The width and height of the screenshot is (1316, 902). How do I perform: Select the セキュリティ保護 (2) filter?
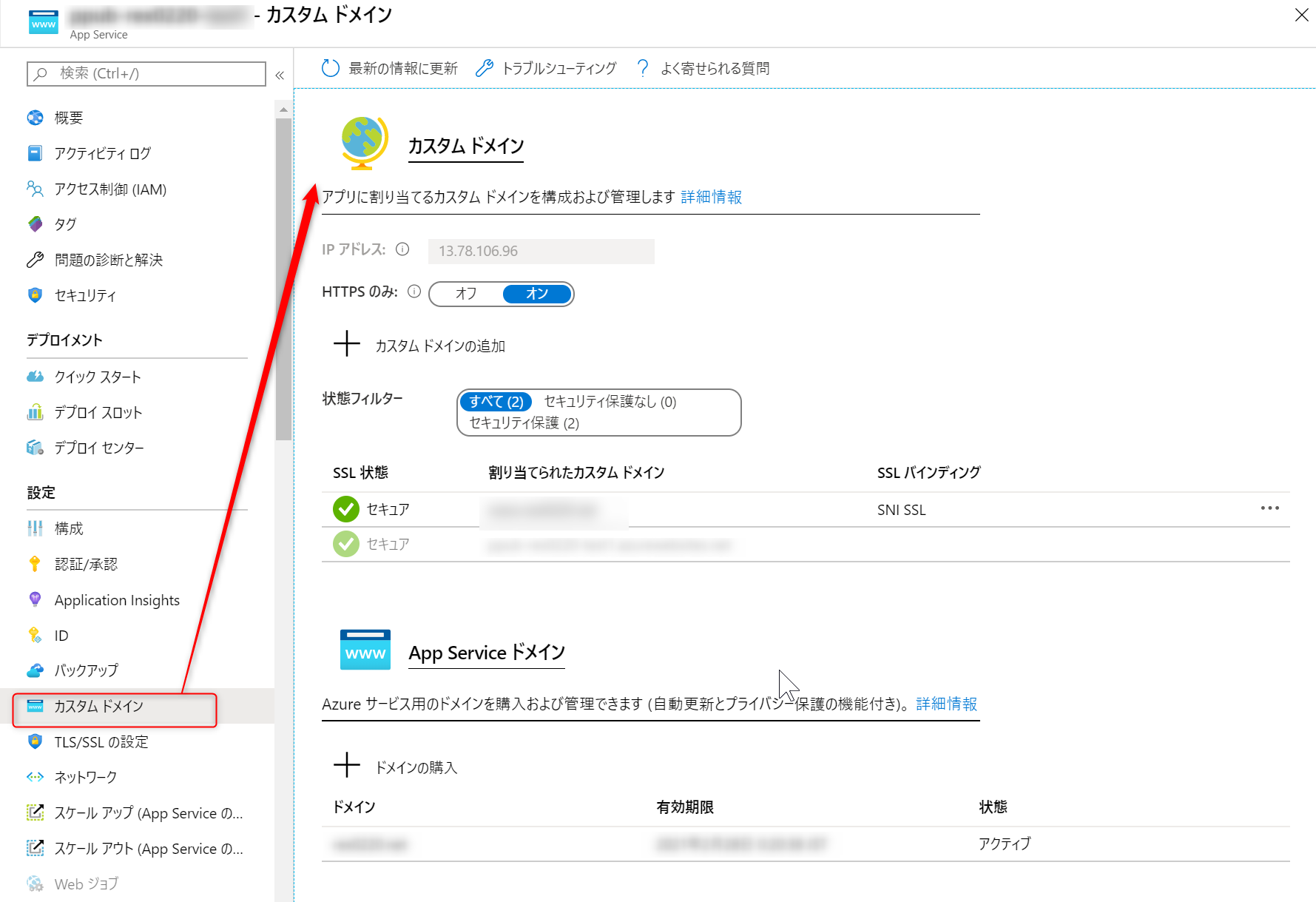tap(524, 423)
